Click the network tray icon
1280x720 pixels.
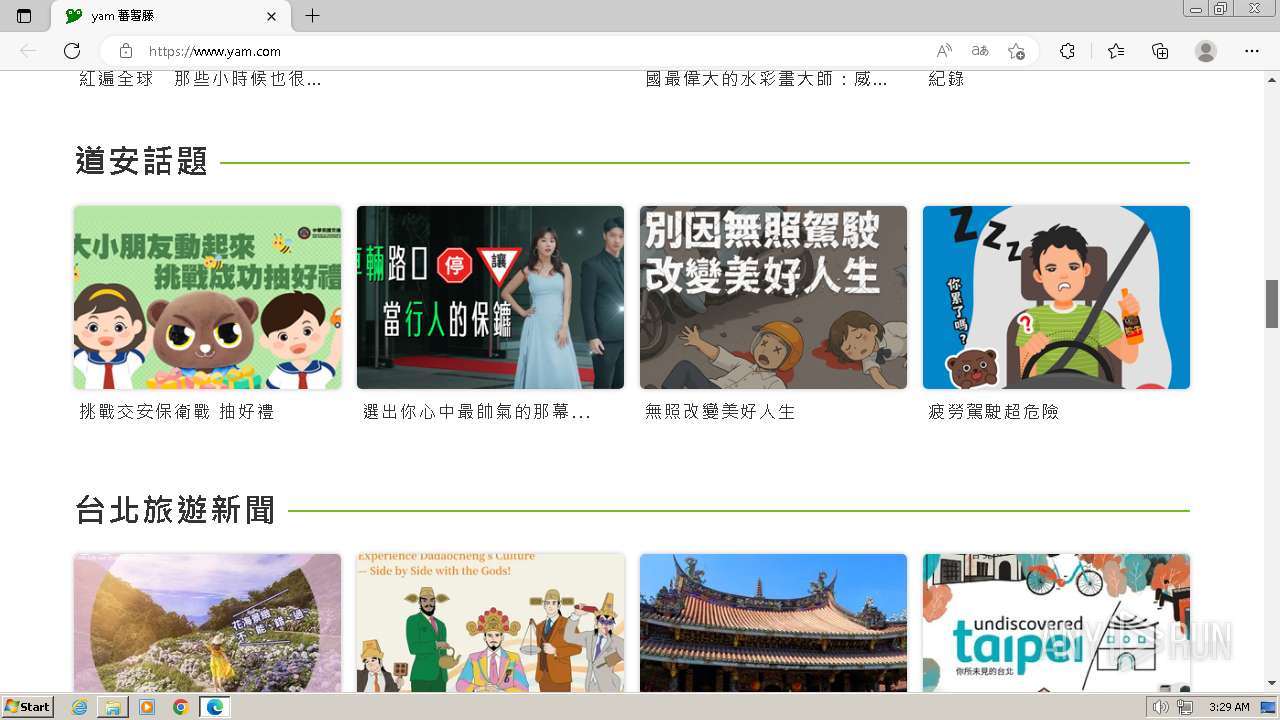coord(1185,707)
